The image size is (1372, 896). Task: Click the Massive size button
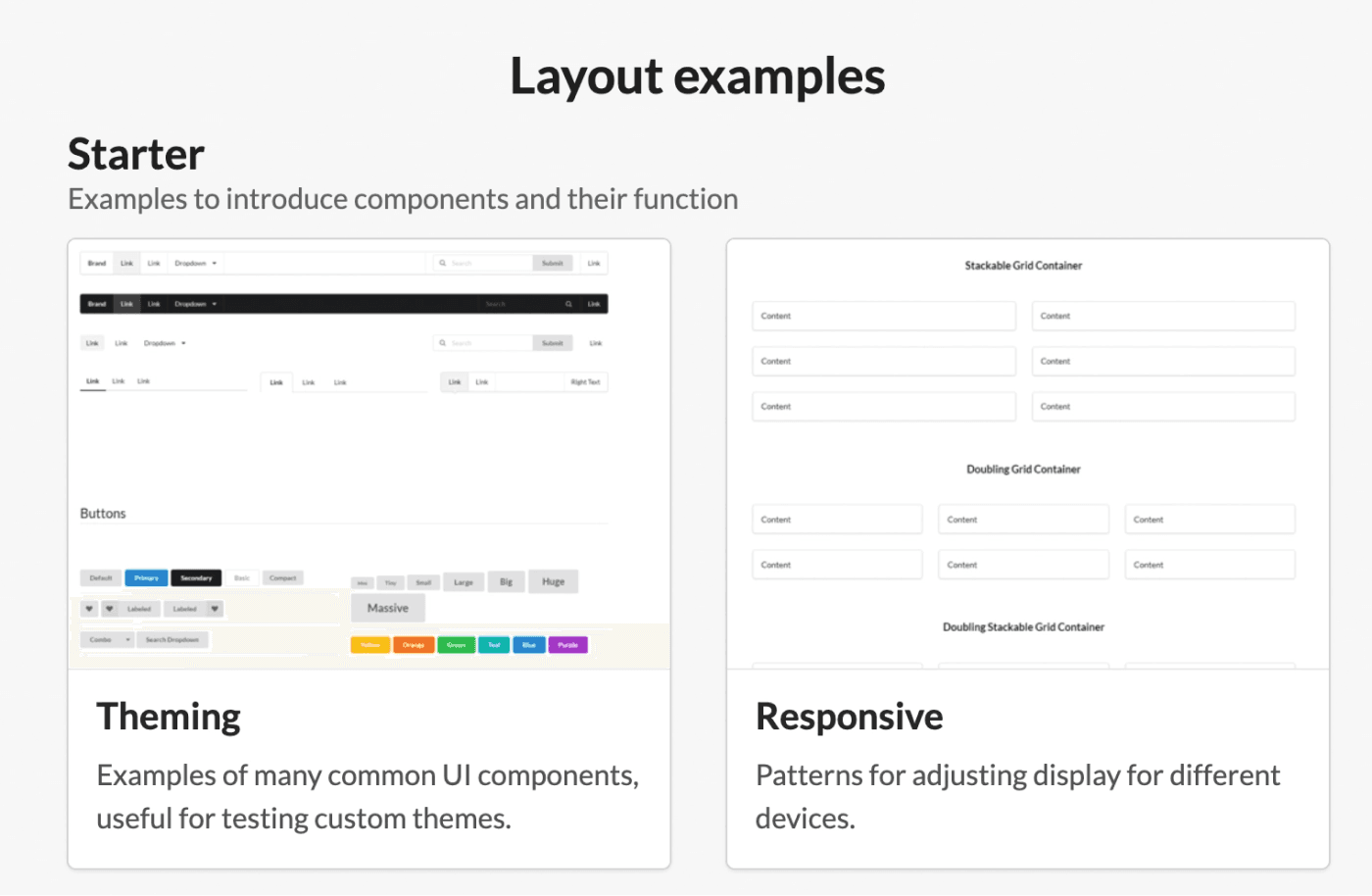(388, 609)
